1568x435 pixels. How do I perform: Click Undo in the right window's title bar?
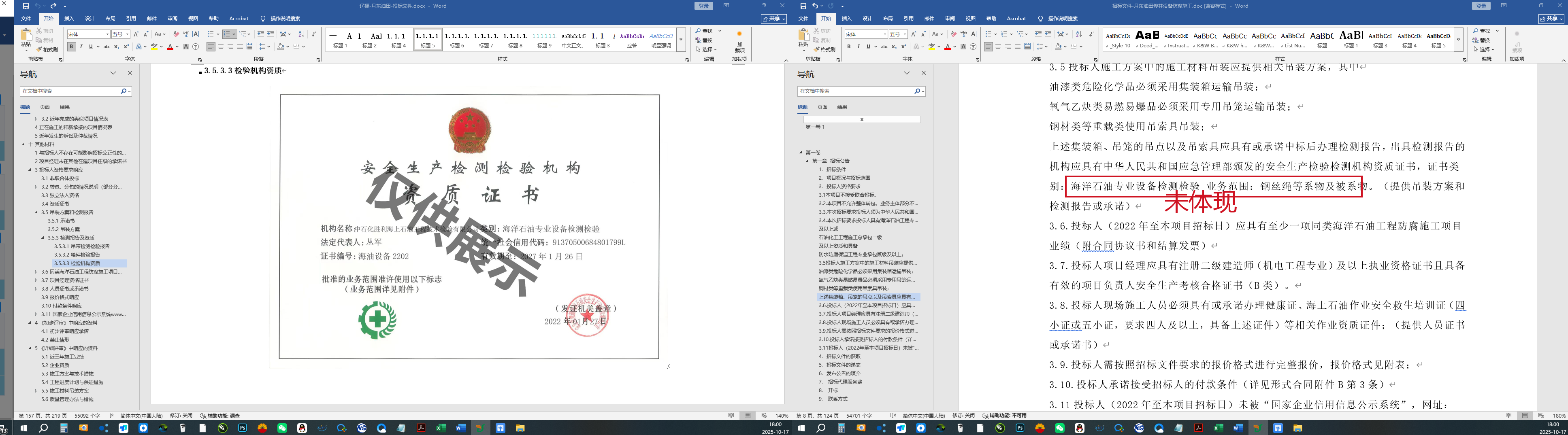tap(816, 6)
